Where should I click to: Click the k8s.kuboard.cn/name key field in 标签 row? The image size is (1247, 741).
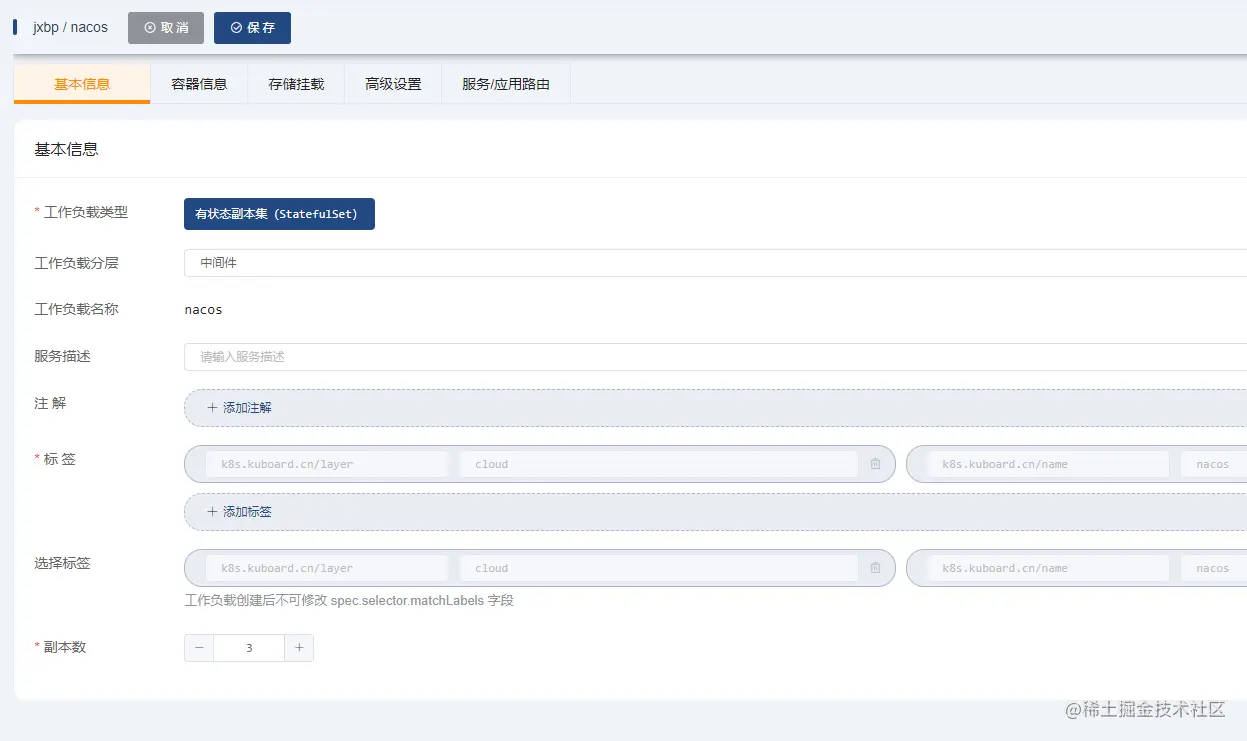[x=1048, y=464]
